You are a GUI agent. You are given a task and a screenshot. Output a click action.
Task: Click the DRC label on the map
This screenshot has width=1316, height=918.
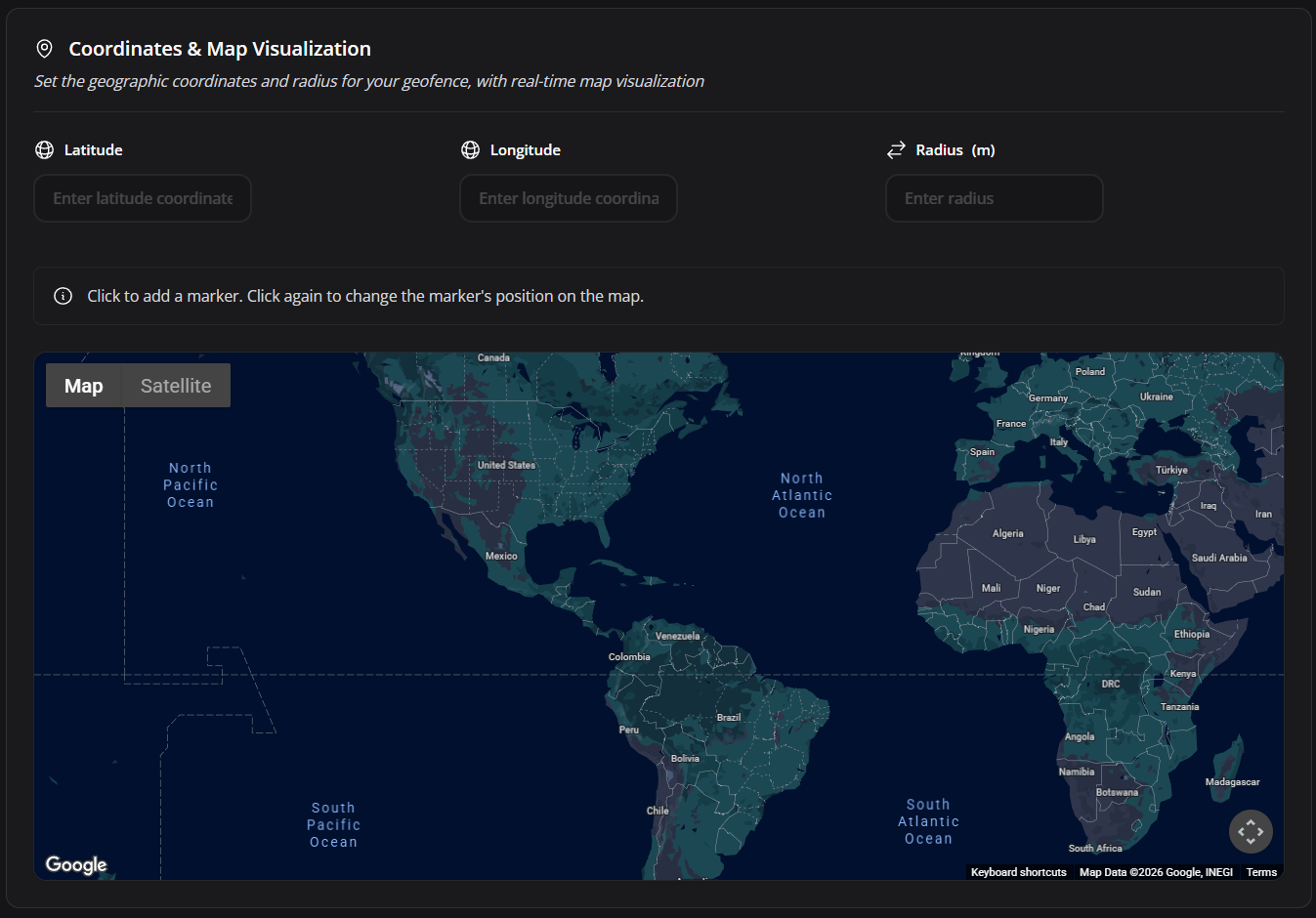click(x=1111, y=684)
